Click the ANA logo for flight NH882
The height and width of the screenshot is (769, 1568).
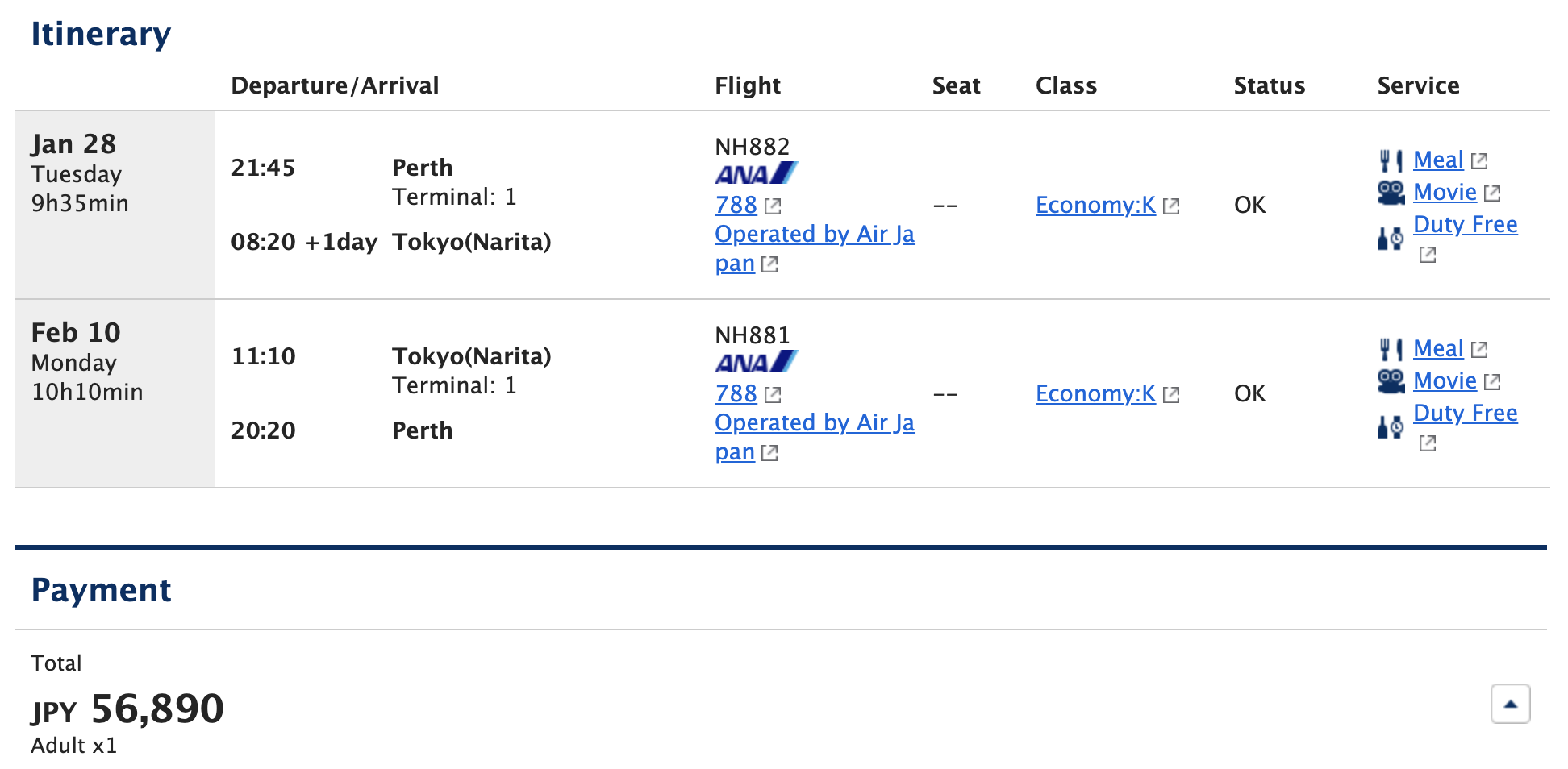click(756, 173)
